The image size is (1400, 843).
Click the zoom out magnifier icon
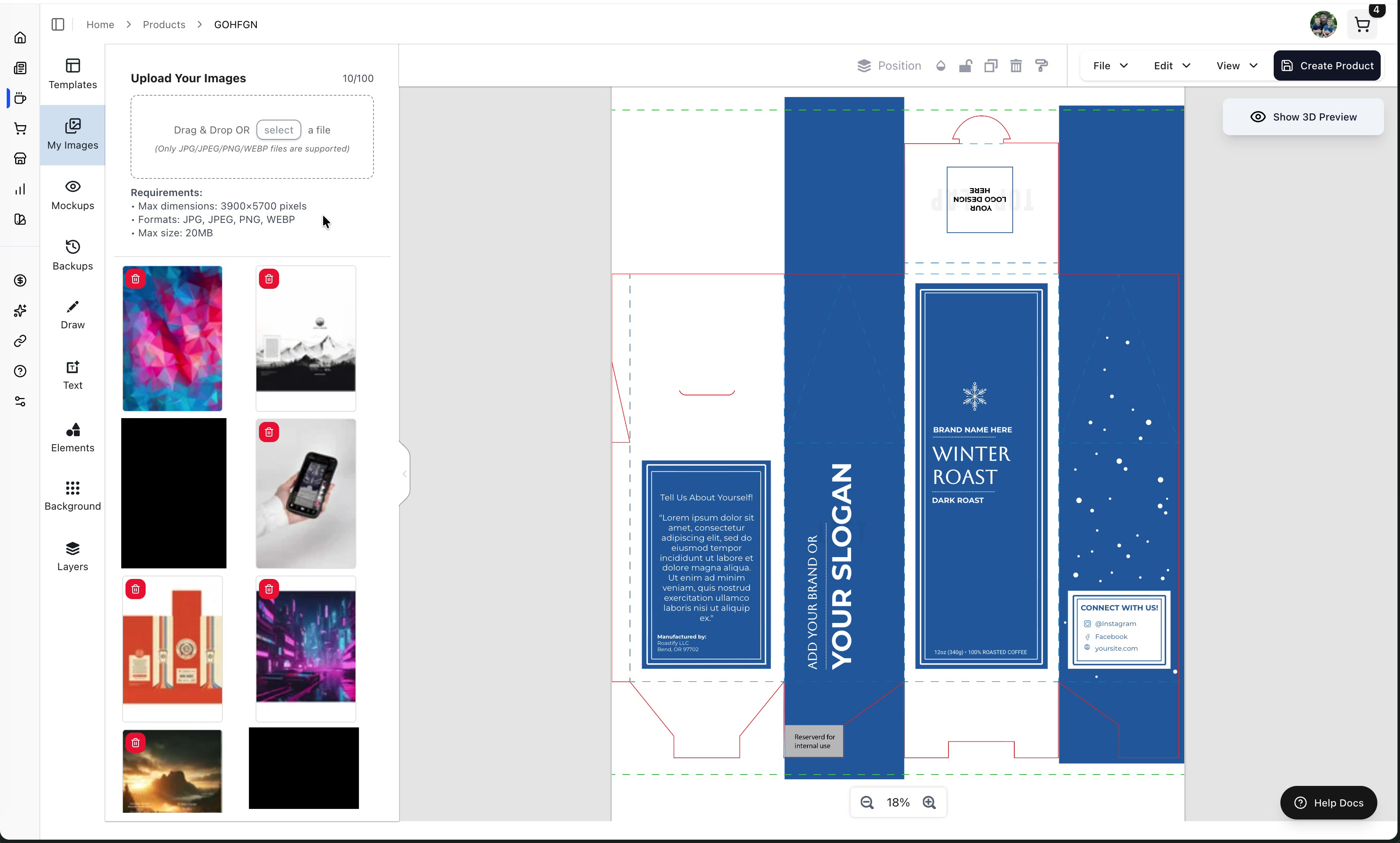tap(866, 802)
